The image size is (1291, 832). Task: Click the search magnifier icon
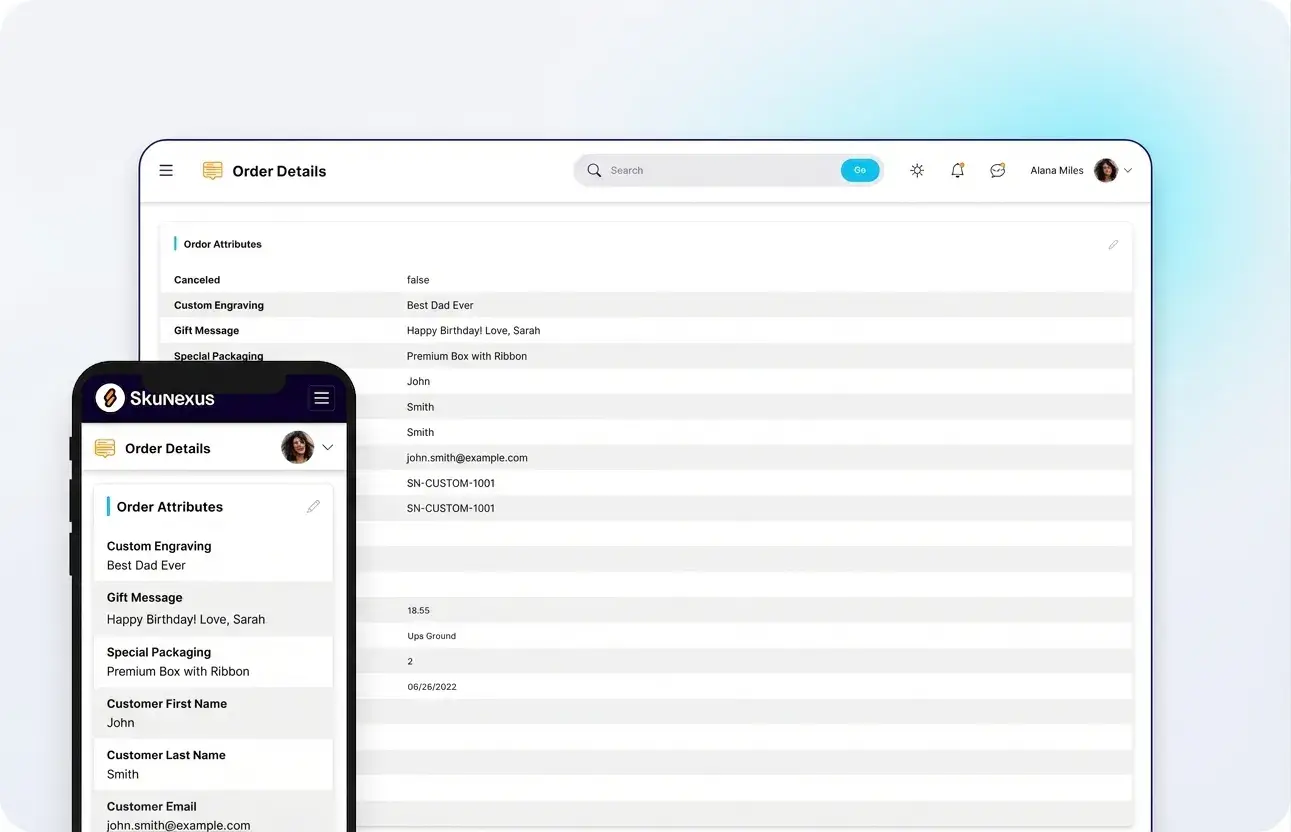(x=594, y=171)
